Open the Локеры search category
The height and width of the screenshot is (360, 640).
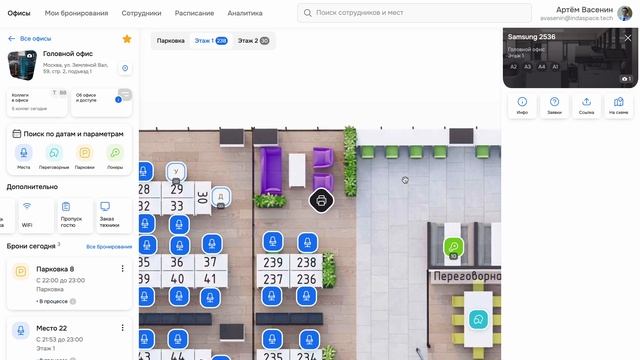(115, 157)
